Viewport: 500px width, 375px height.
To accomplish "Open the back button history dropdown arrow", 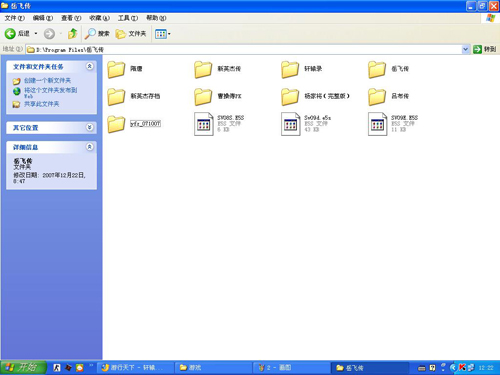I will 36,33.
